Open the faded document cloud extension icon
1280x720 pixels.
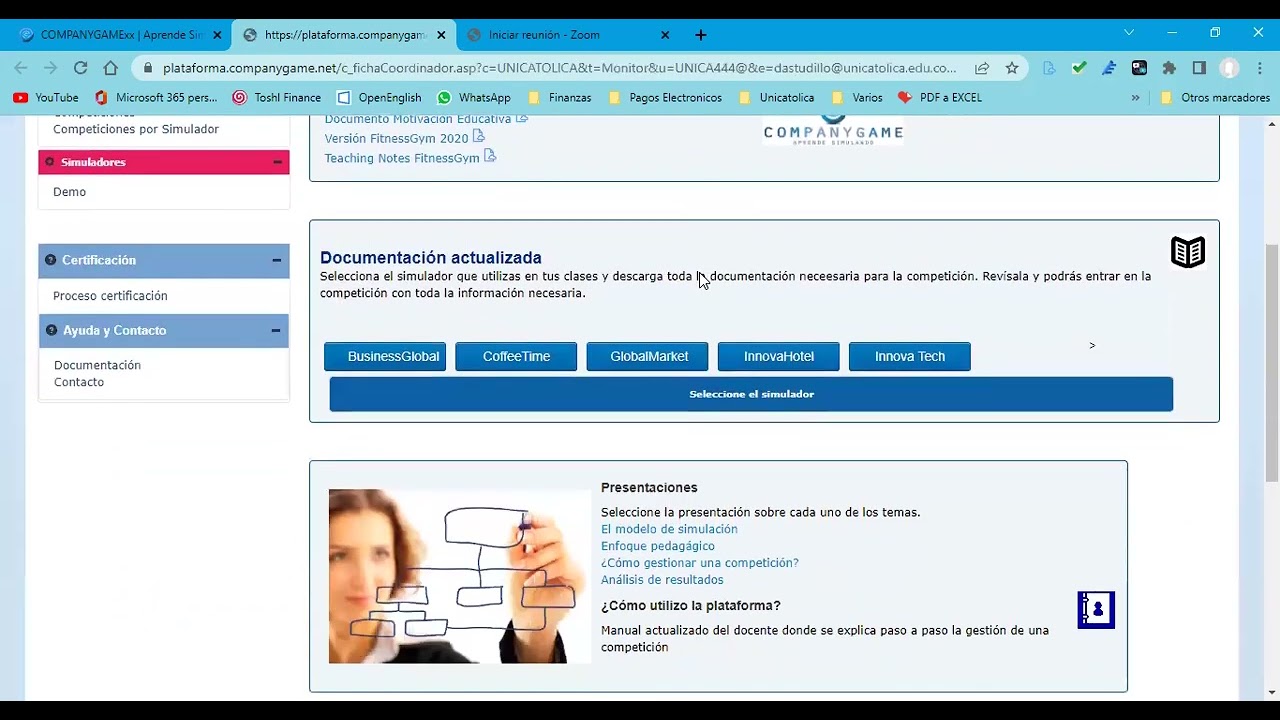[x=1049, y=68]
